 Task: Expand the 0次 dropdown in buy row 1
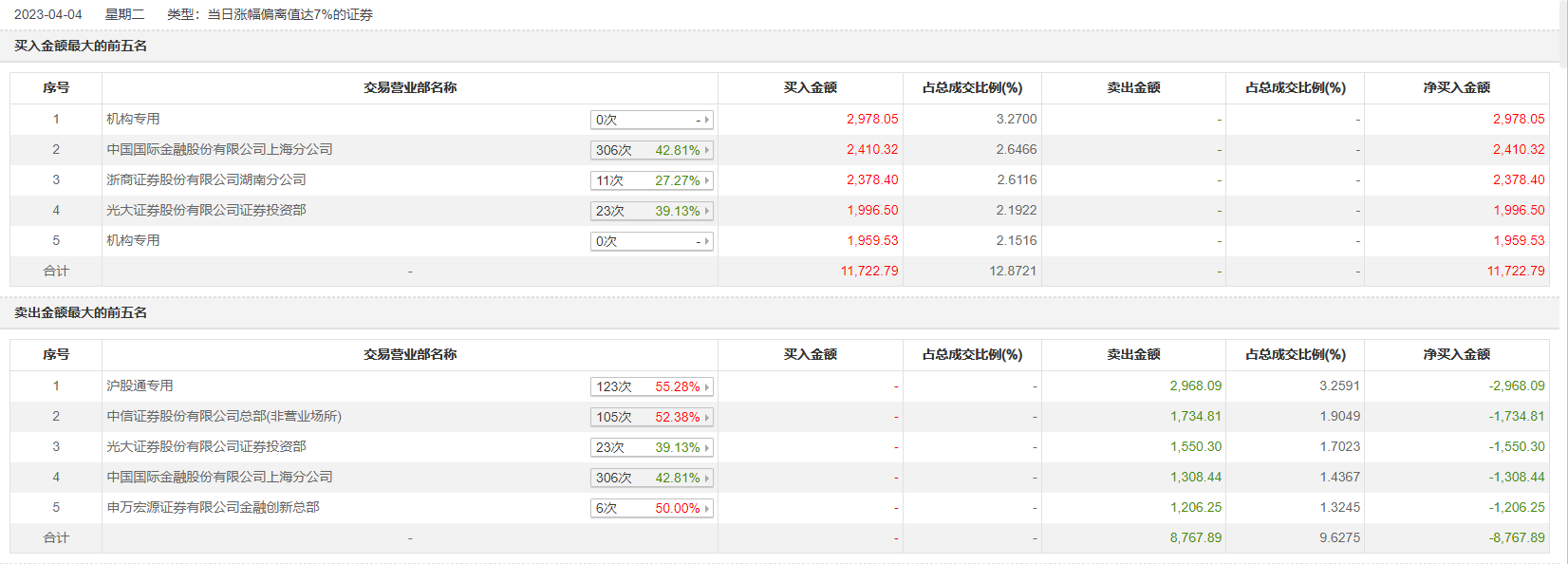click(651, 121)
